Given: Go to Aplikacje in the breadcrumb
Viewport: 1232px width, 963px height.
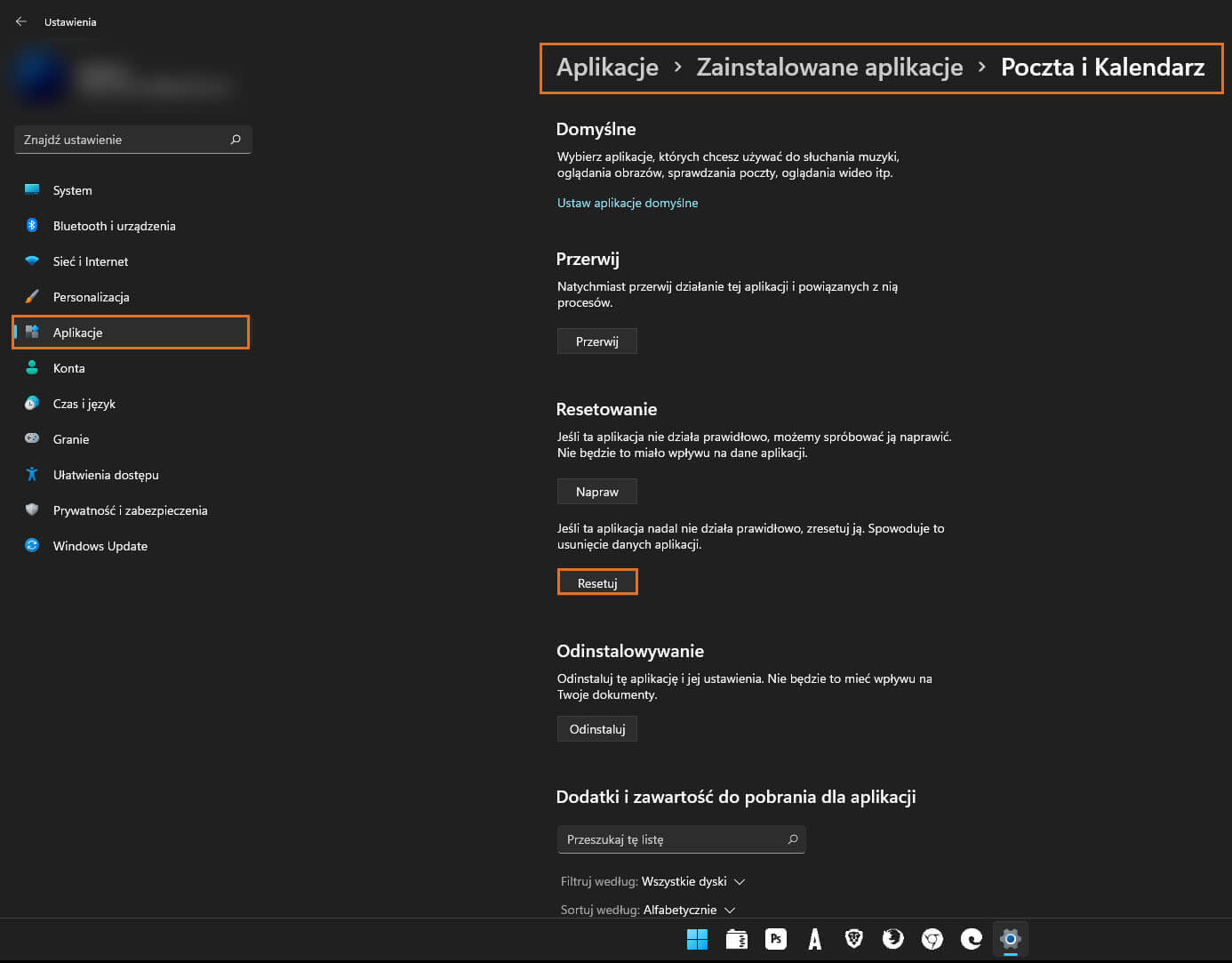Looking at the screenshot, I should pos(608,68).
